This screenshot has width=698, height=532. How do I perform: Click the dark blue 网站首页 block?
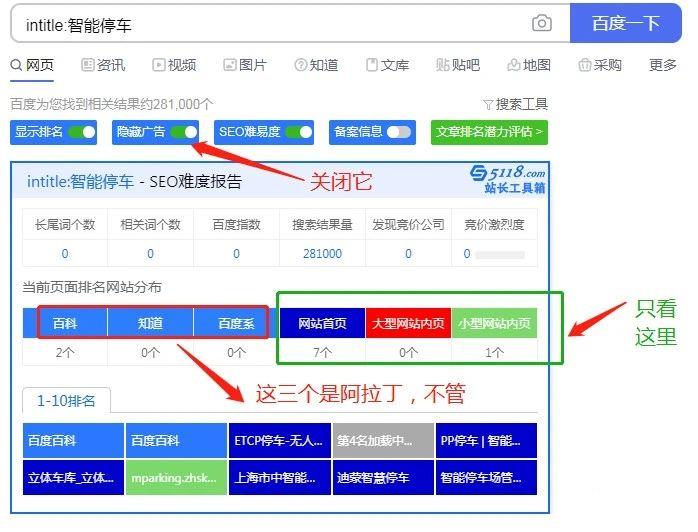tap(322, 323)
